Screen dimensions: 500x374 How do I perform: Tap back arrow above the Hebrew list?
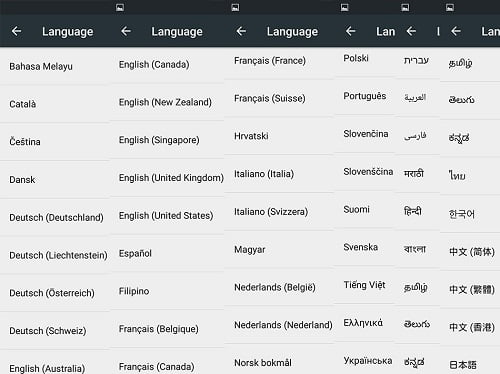pos(411,31)
